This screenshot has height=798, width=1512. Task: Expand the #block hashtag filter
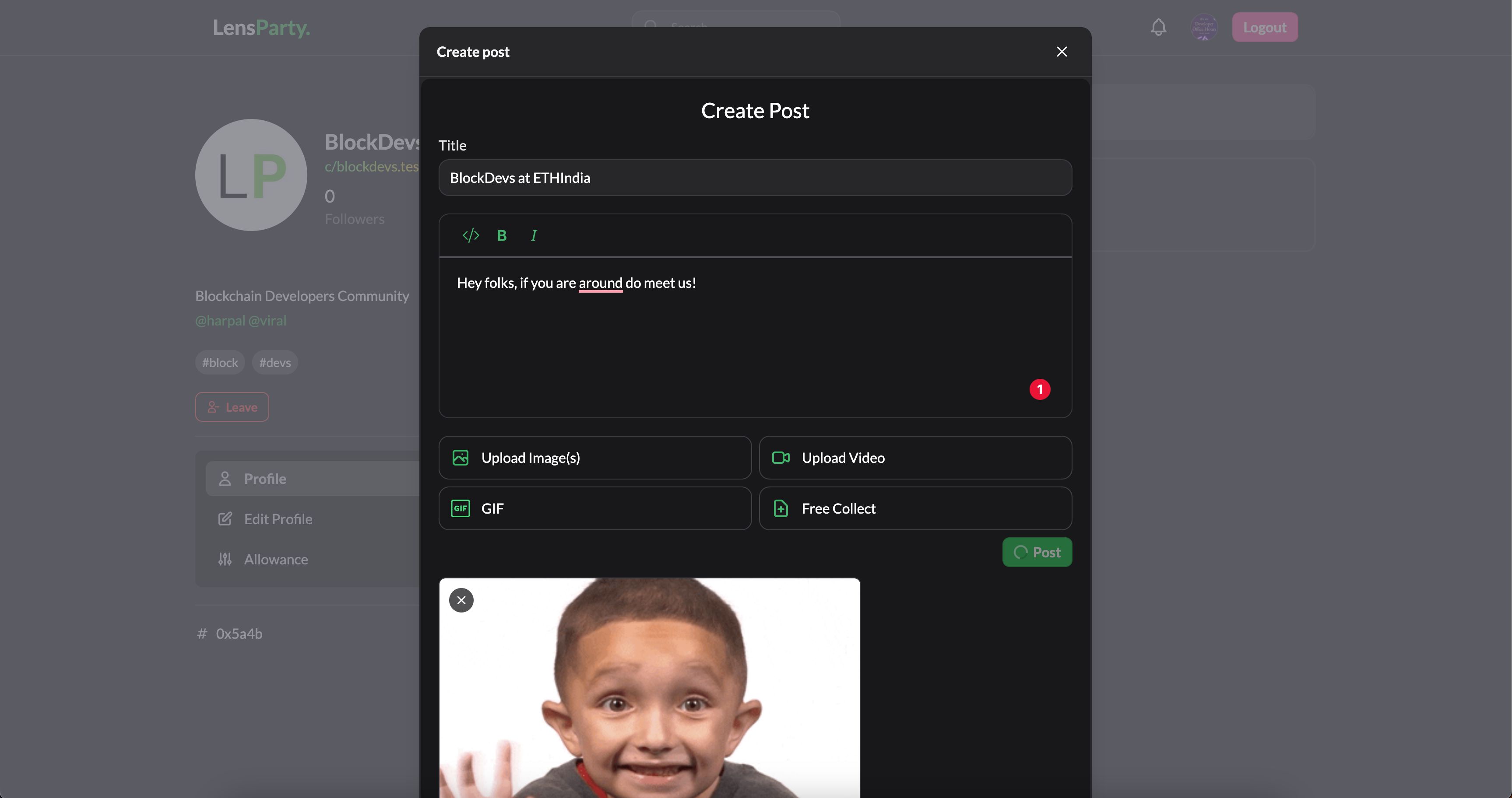220,362
